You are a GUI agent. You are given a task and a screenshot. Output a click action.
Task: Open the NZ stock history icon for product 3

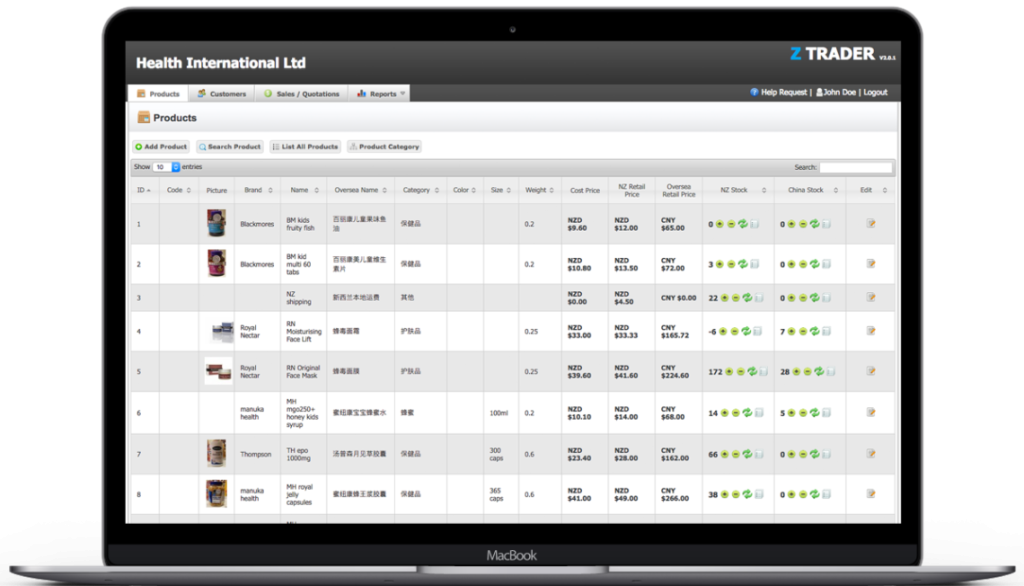click(x=757, y=298)
